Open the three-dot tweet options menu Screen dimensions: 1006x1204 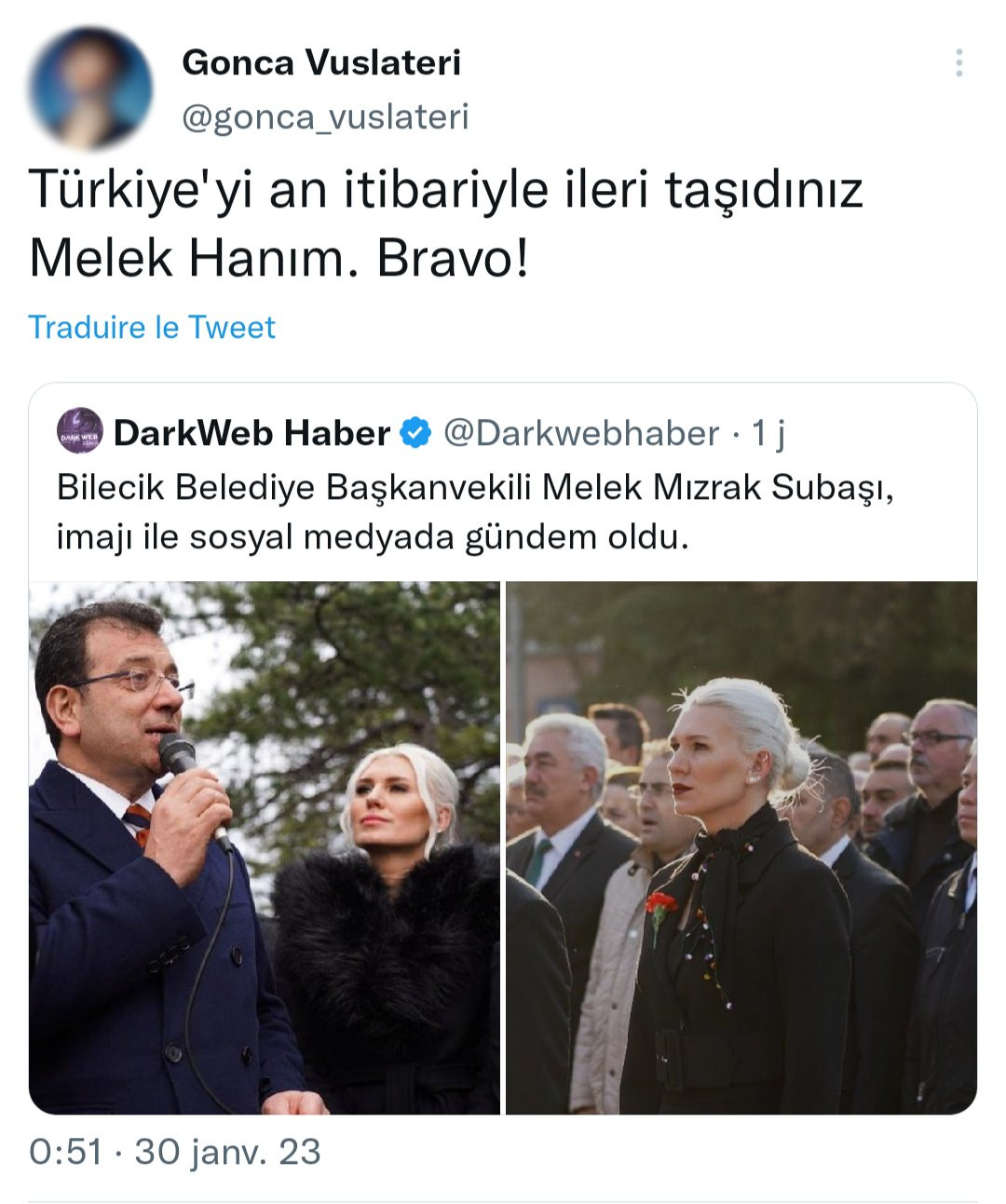tap(958, 62)
